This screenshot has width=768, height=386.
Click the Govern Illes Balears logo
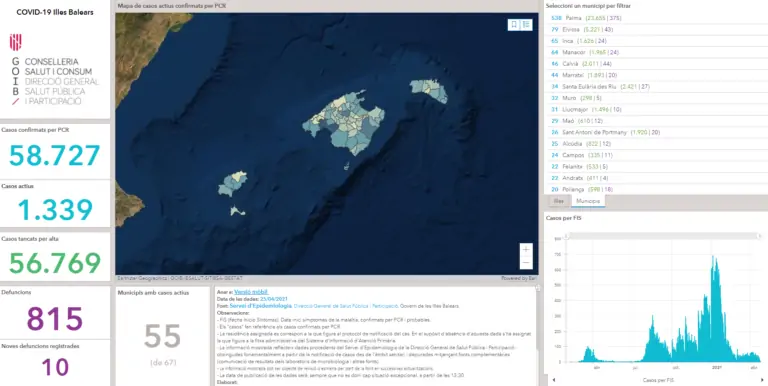16,42
